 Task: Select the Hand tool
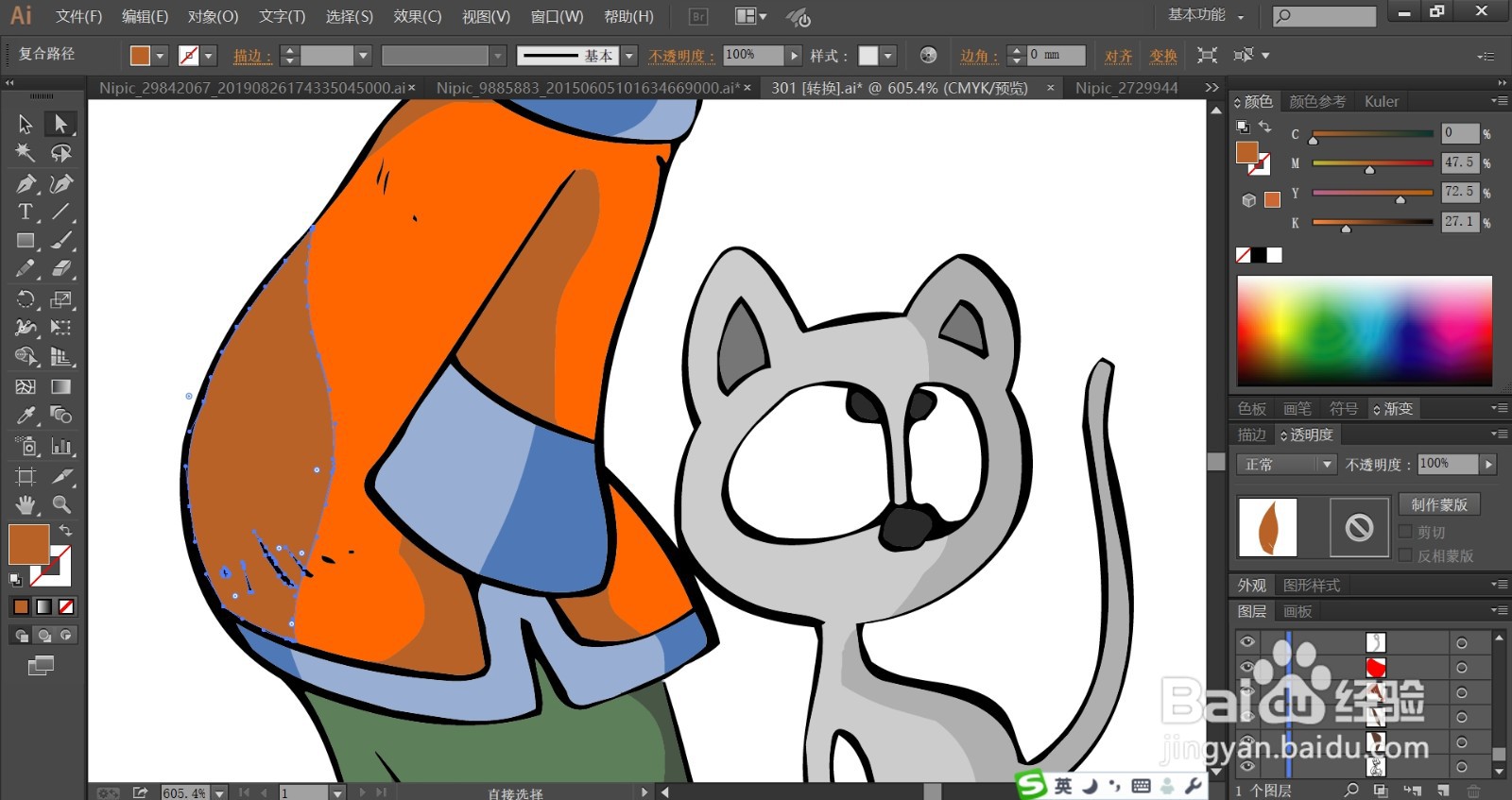point(26,504)
